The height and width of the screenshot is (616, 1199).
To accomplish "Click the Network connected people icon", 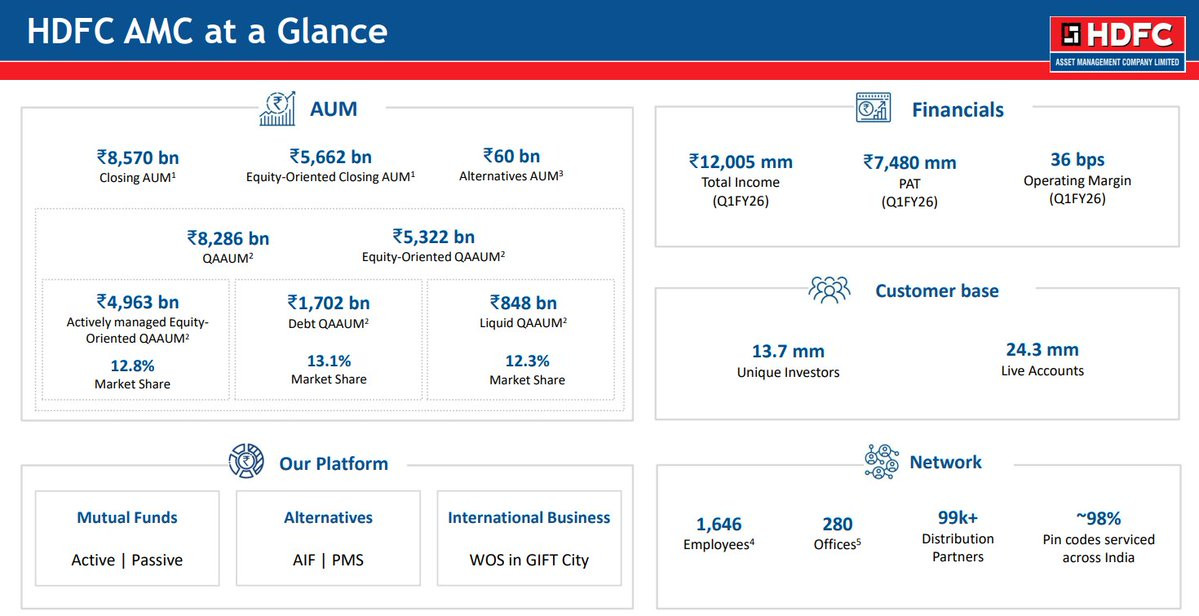I will [882, 462].
